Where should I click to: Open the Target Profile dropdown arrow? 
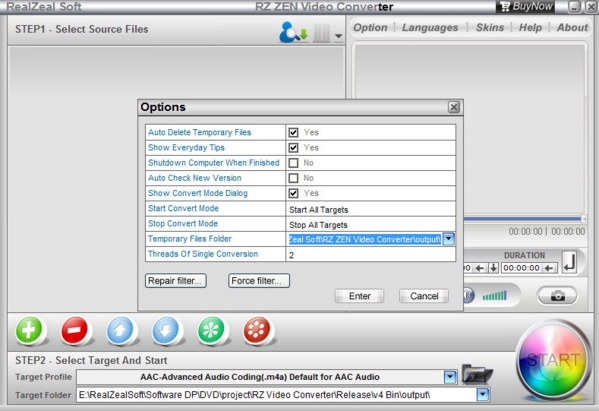[450, 377]
